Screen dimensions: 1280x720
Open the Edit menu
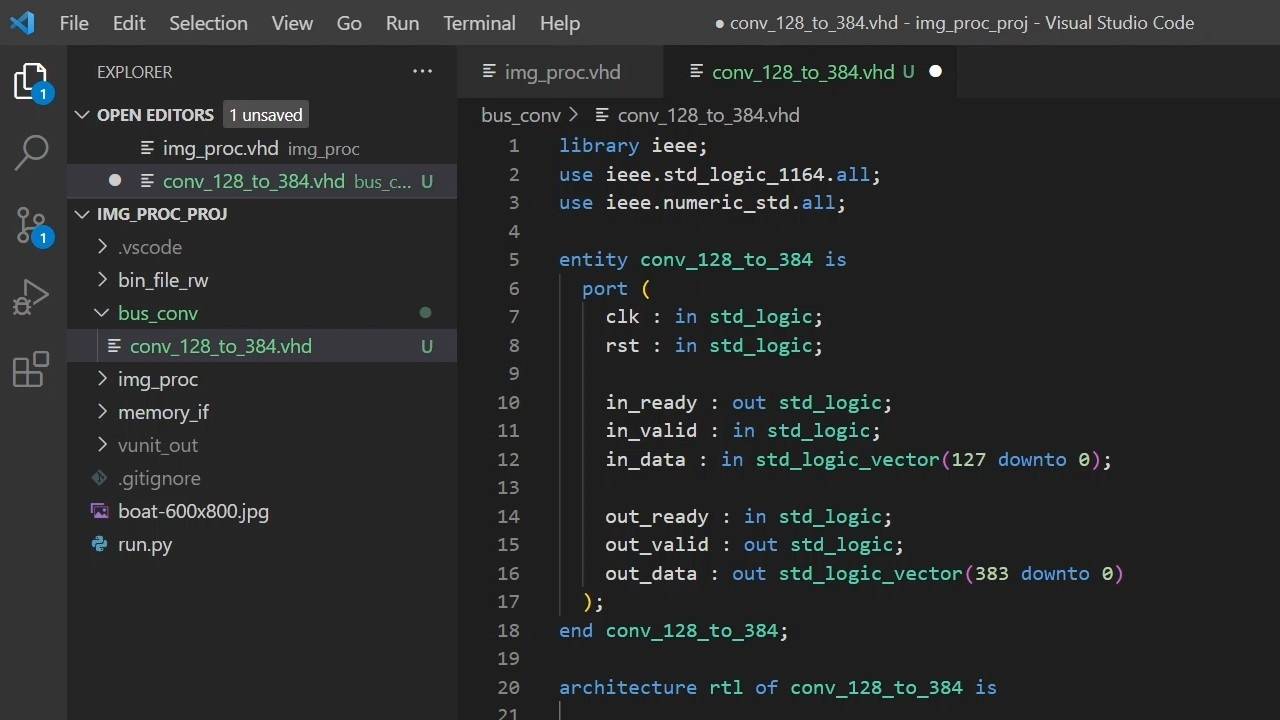pyautogui.click(x=129, y=23)
